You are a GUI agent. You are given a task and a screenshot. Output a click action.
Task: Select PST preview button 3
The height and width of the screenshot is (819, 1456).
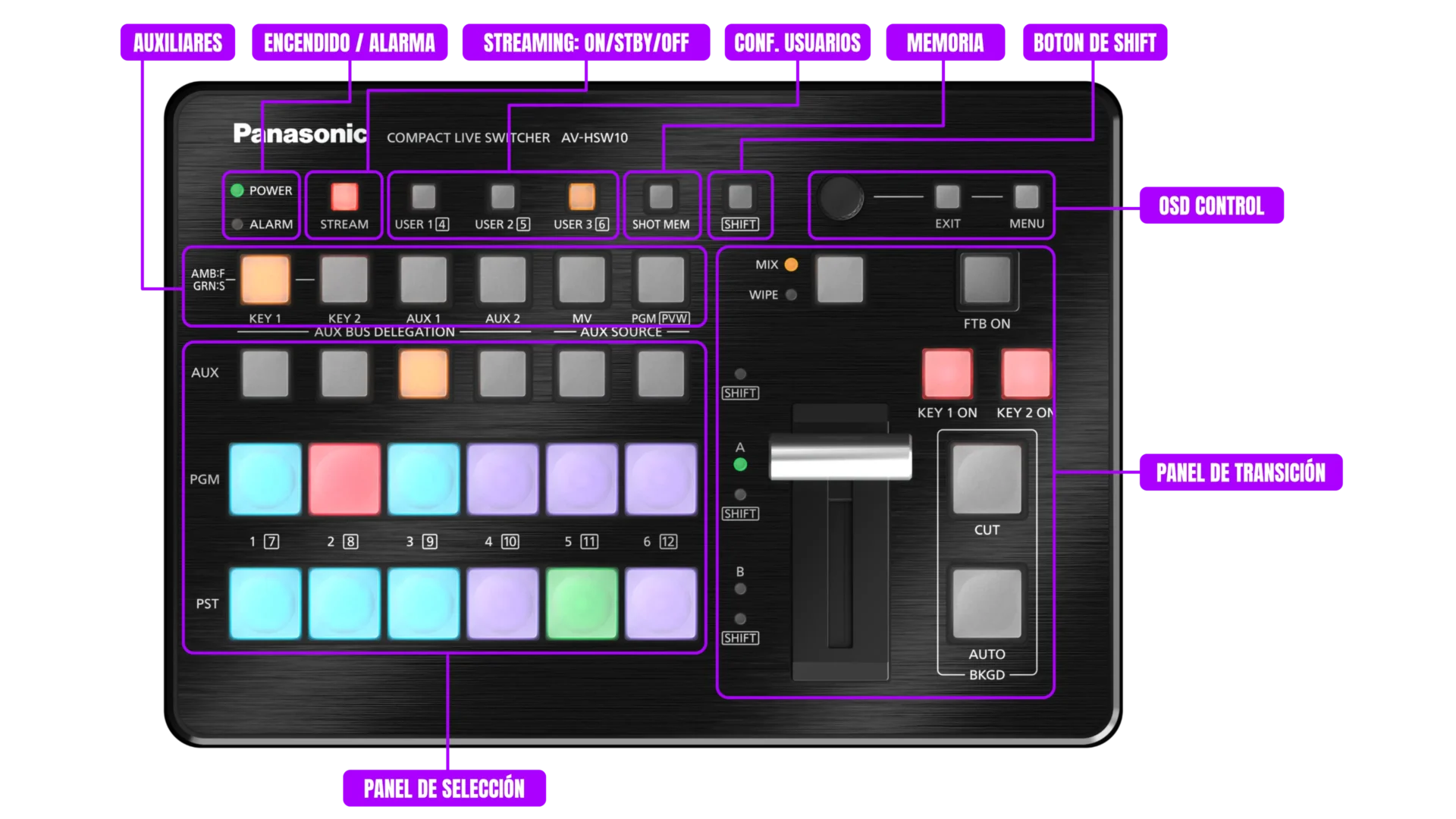click(x=423, y=604)
